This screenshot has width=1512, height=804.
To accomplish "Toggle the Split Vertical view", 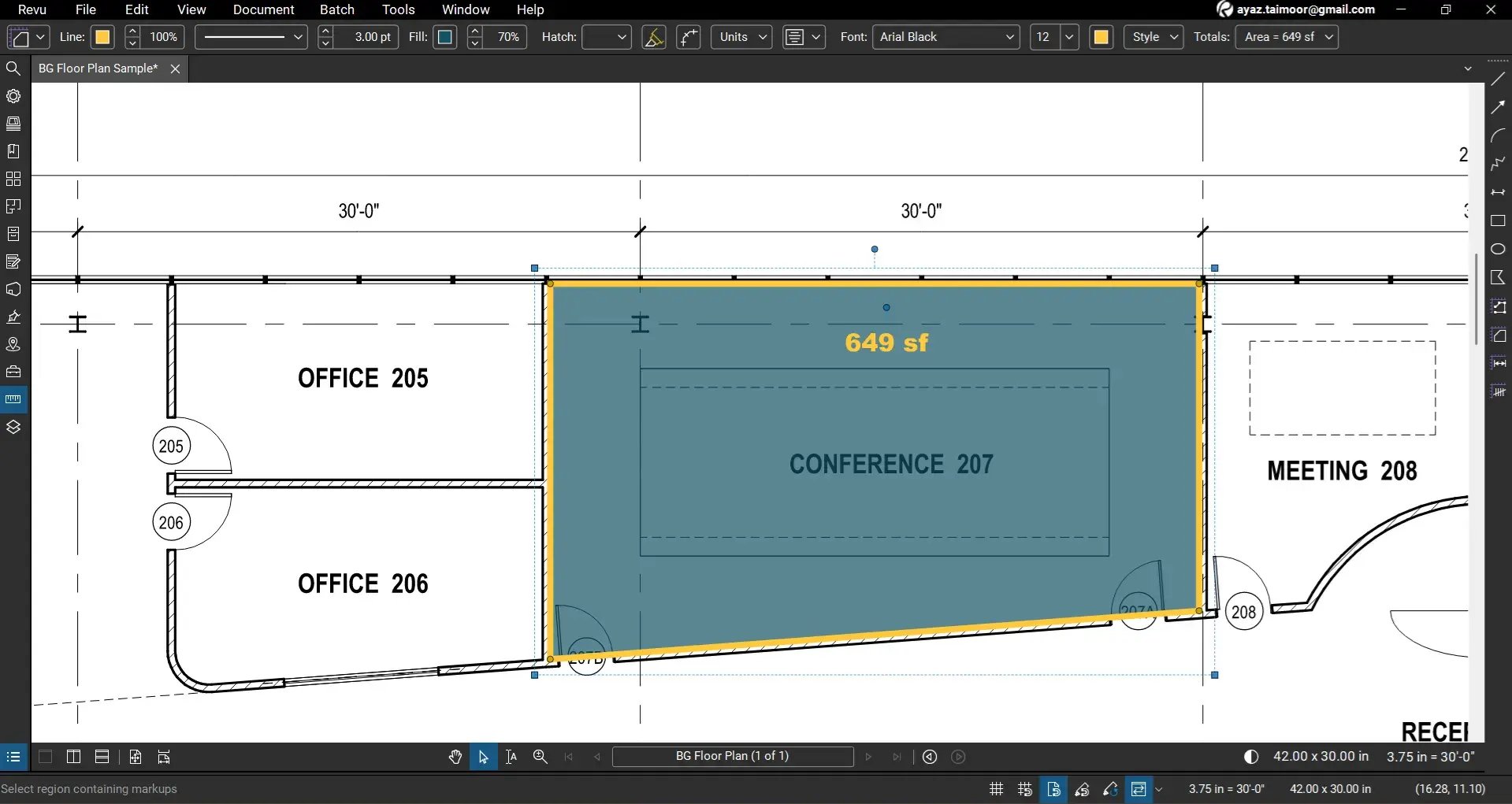I will tap(73, 757).
